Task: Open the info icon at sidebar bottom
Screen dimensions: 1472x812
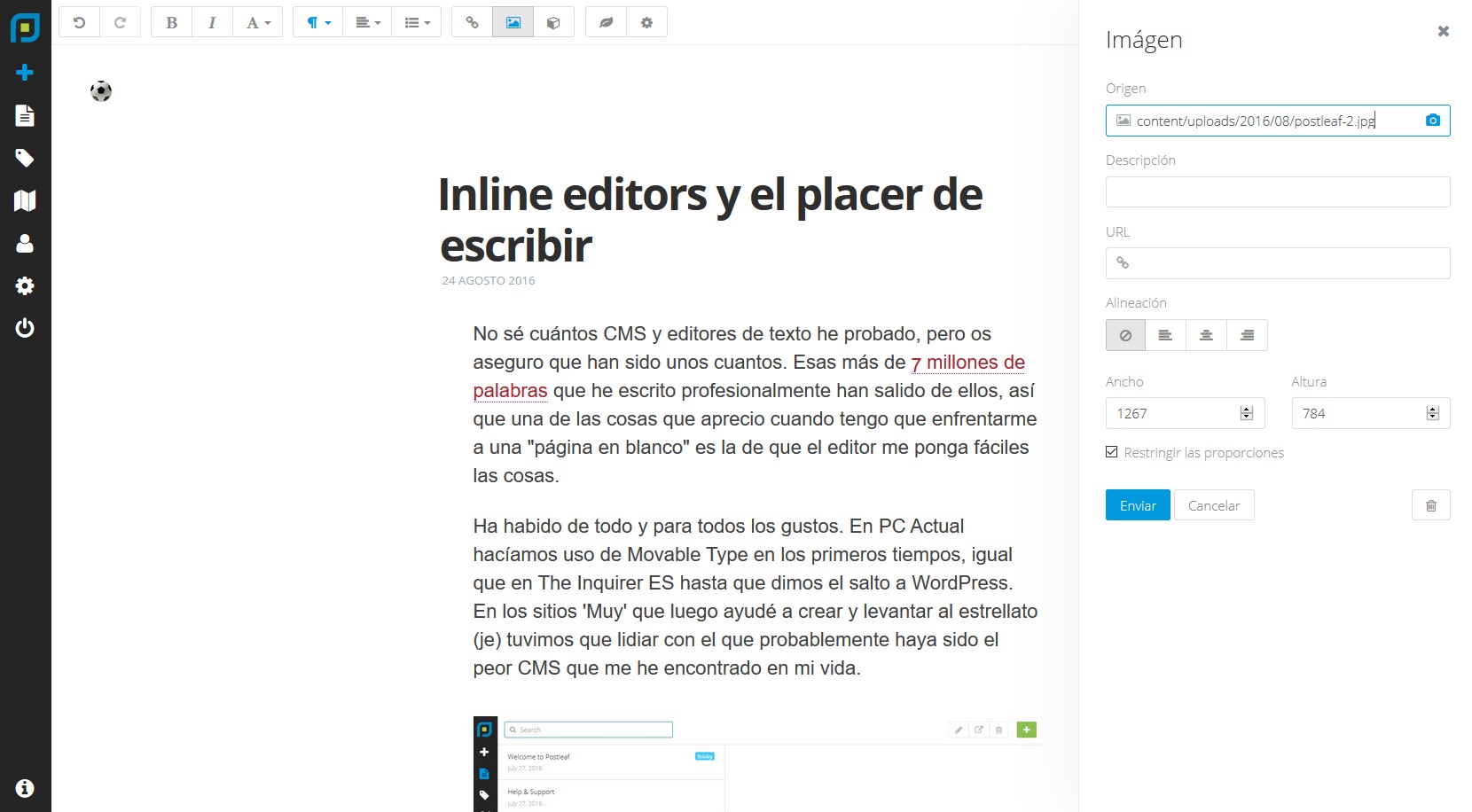Action: click(25, 788)
